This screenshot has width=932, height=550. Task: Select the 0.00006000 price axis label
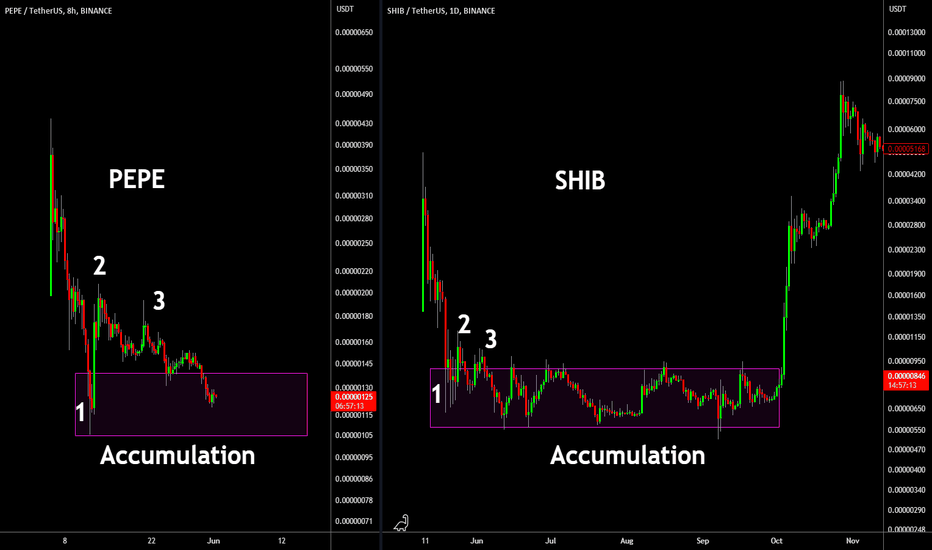[x=906, y=130]
